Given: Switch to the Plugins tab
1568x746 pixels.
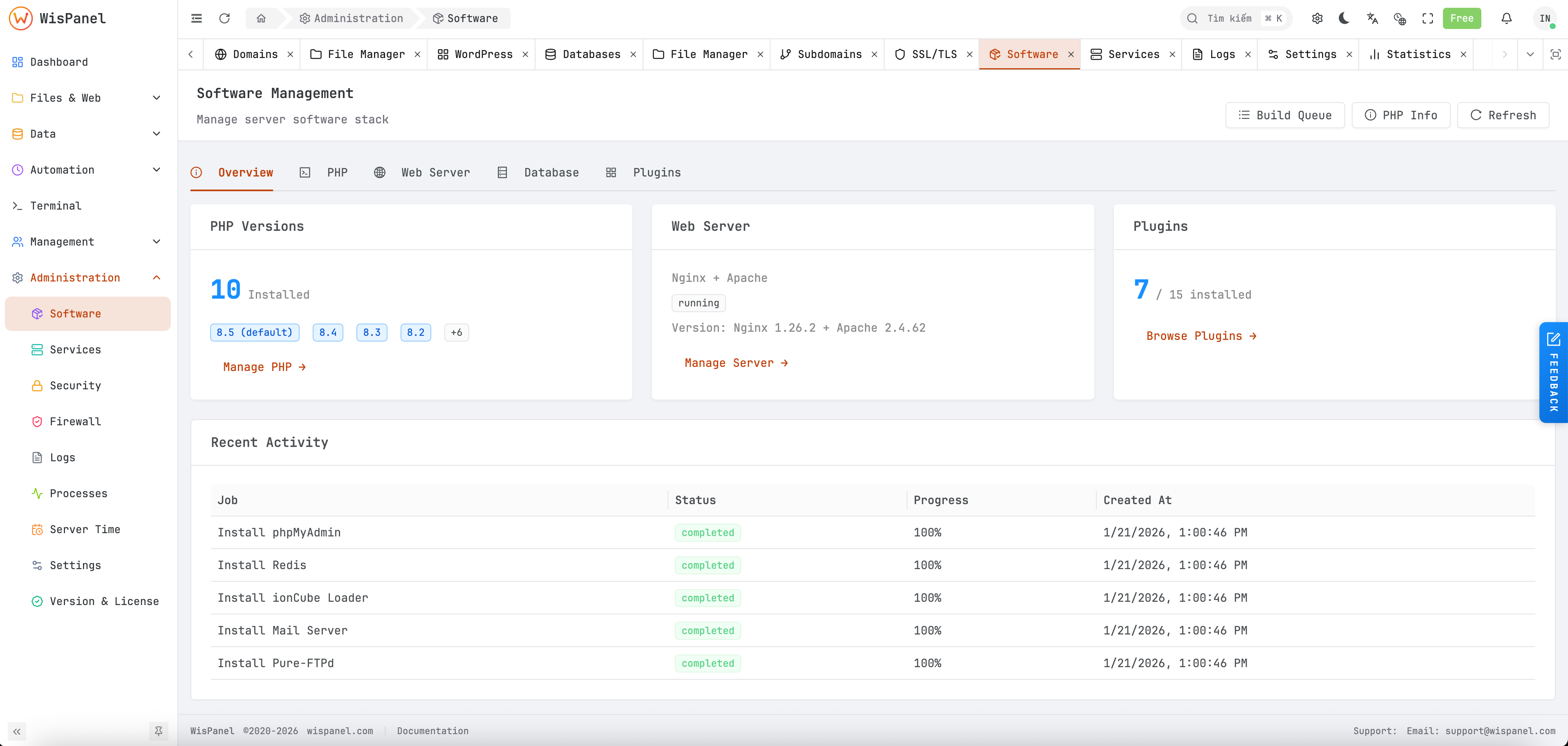Looking at the screenshot, I should [657, 172].
